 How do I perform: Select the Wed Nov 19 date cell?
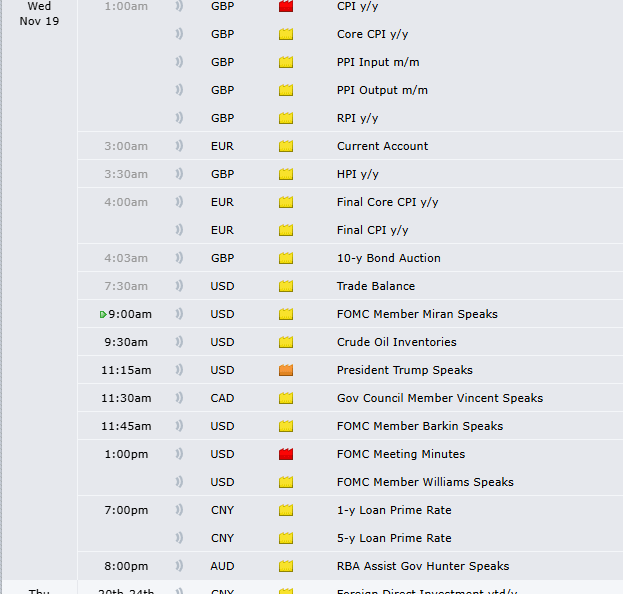[x=39, y=14]
